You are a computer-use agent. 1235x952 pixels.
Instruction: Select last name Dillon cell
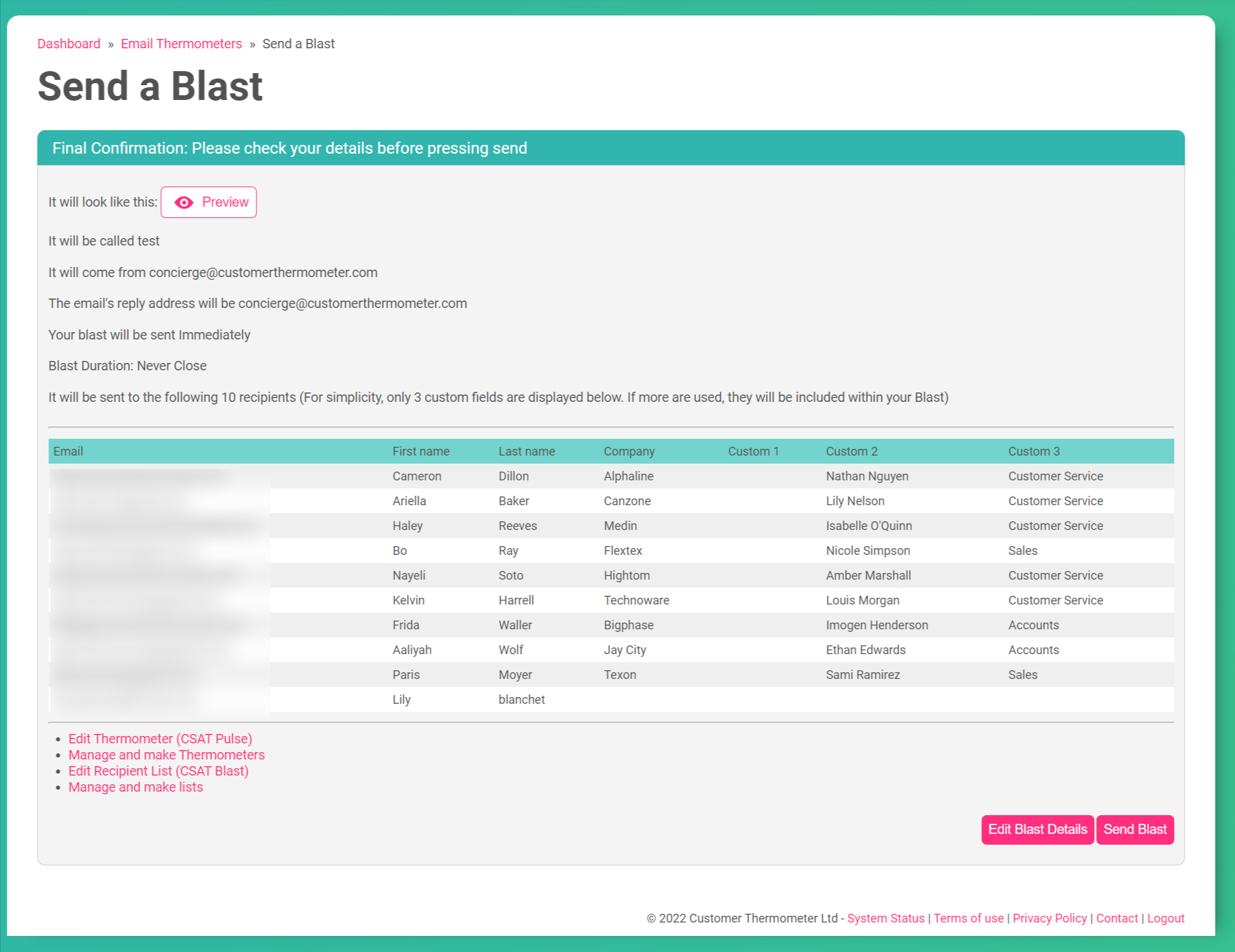tap(513, 476)
